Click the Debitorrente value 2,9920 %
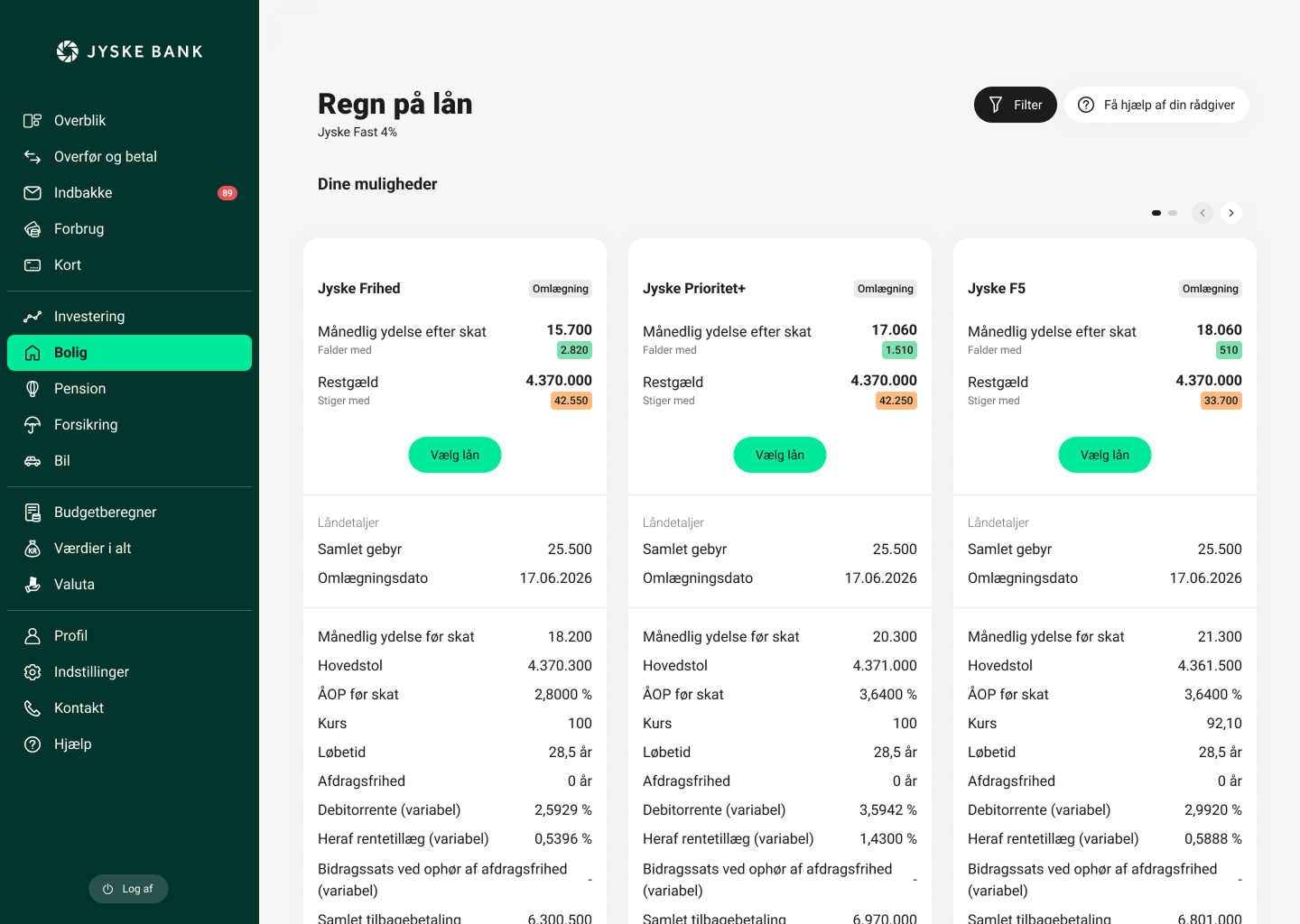Screen dimensions: 1300x924 click(1213, 810)
